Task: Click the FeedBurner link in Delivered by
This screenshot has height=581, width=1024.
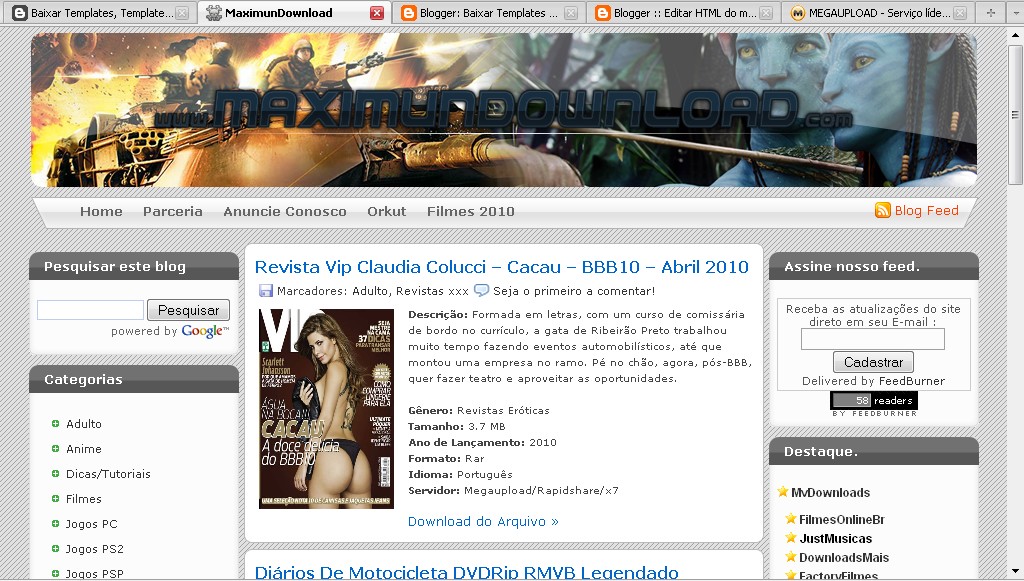Action: point(912,381)
